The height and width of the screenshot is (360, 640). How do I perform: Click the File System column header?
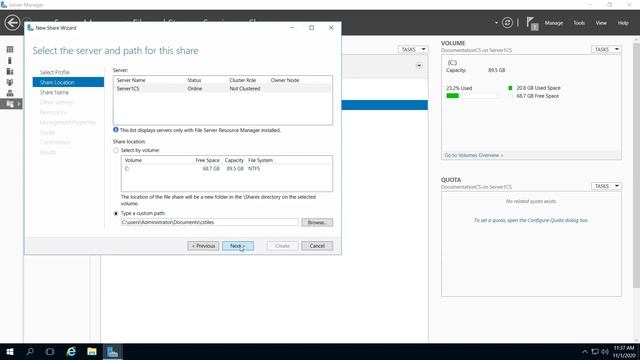[x=260, y=160]
